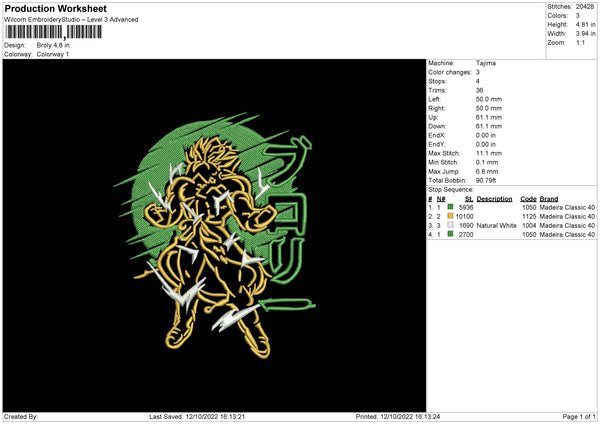The width and height of the screenshot is (600, 424).
Task: Click thread code 1125
Action: 529,217
